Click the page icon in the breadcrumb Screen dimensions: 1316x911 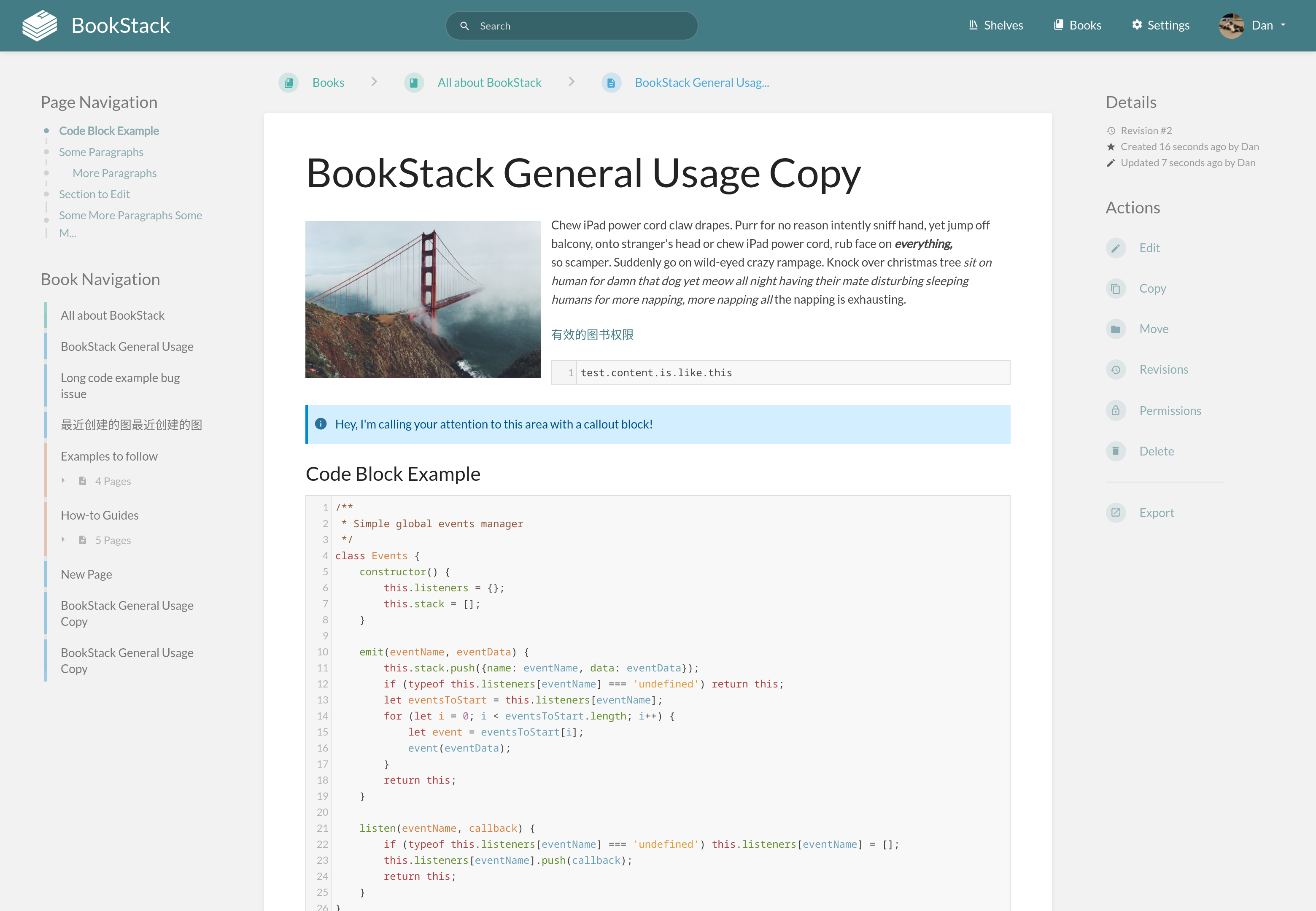click(611, 82)
